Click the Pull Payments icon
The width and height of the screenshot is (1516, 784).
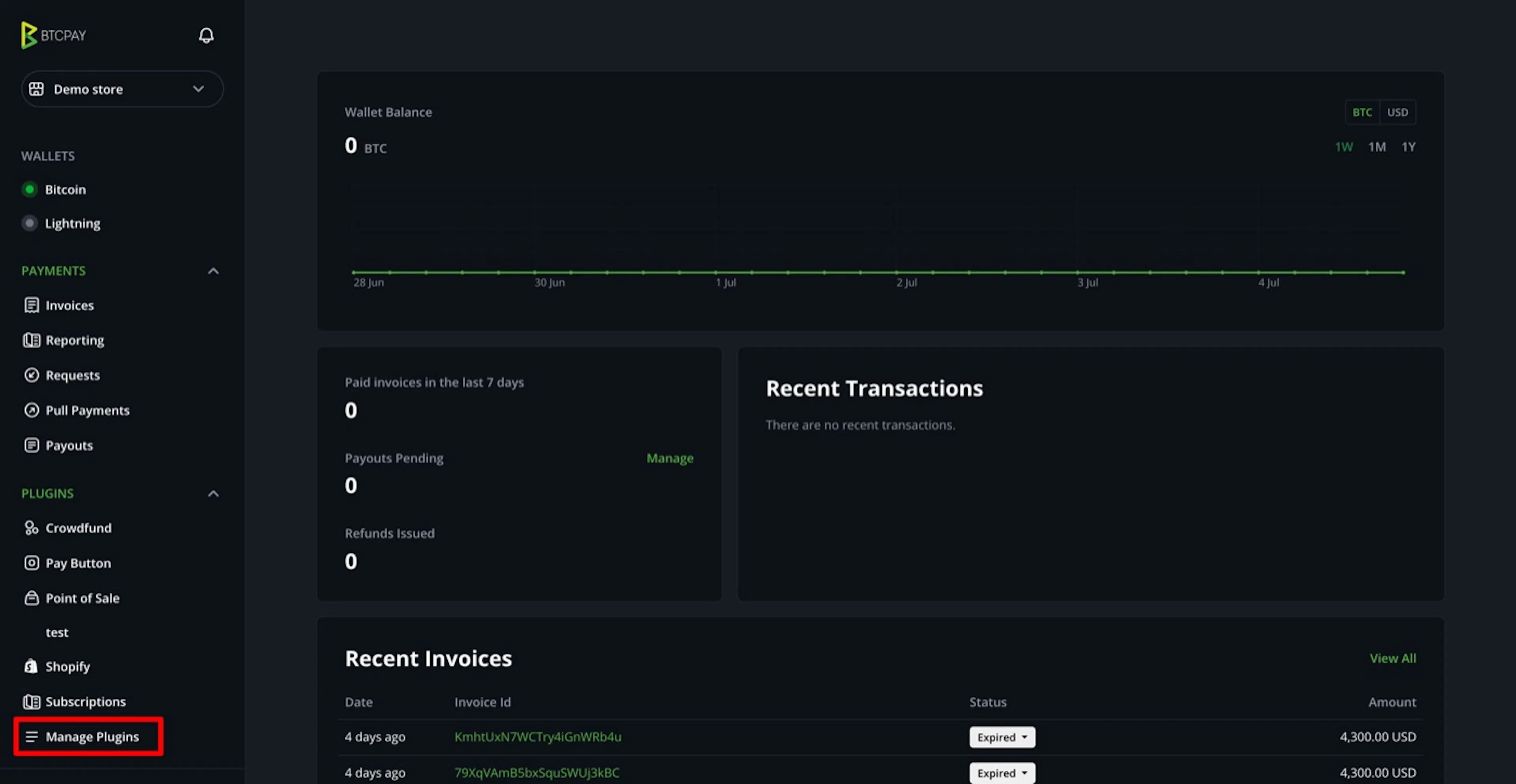32,410
